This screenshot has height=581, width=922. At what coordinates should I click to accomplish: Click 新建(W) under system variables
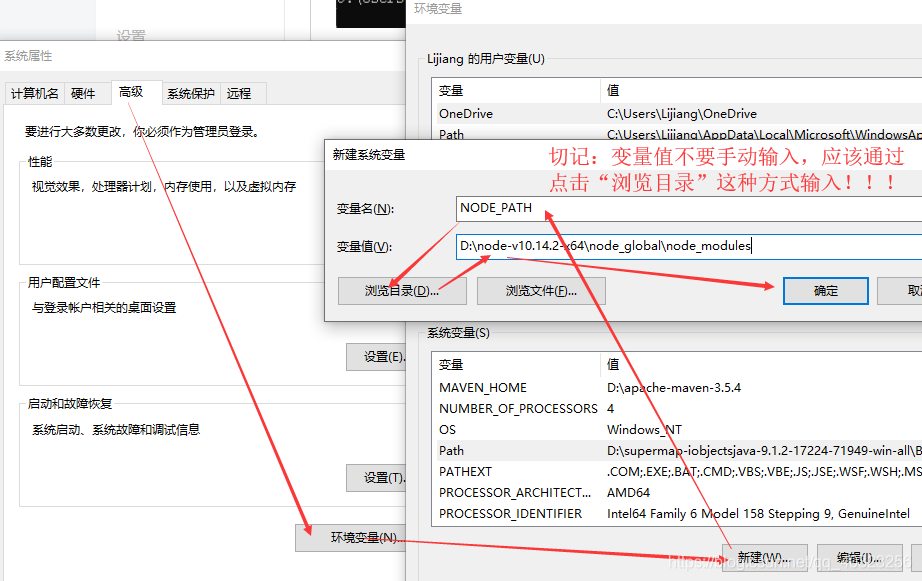tap(764, 557)
